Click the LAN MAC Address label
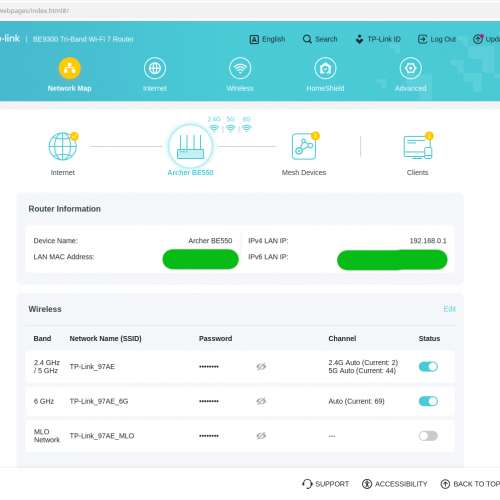 (x=64, y=257)
